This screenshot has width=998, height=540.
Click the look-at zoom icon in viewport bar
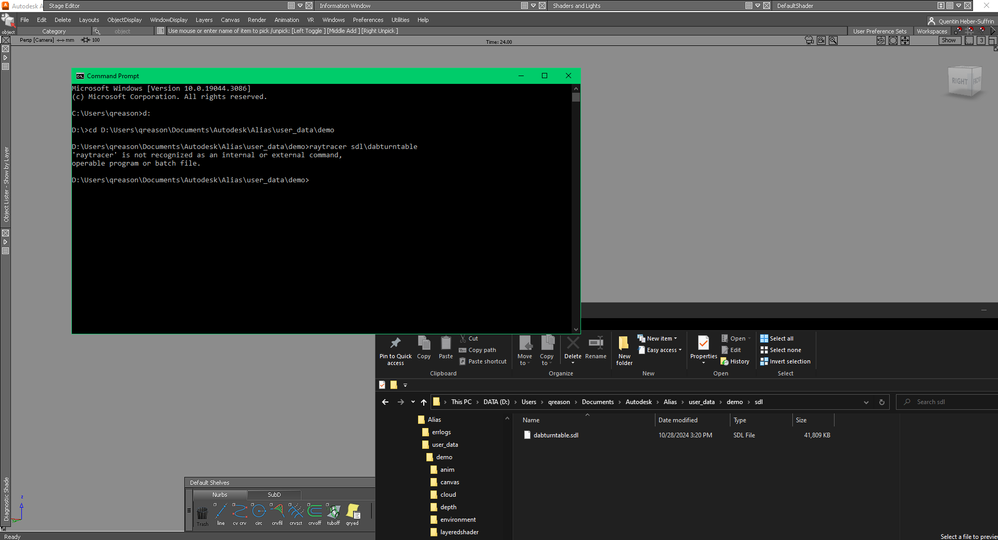pyautogui.click(x=833, y=40)
